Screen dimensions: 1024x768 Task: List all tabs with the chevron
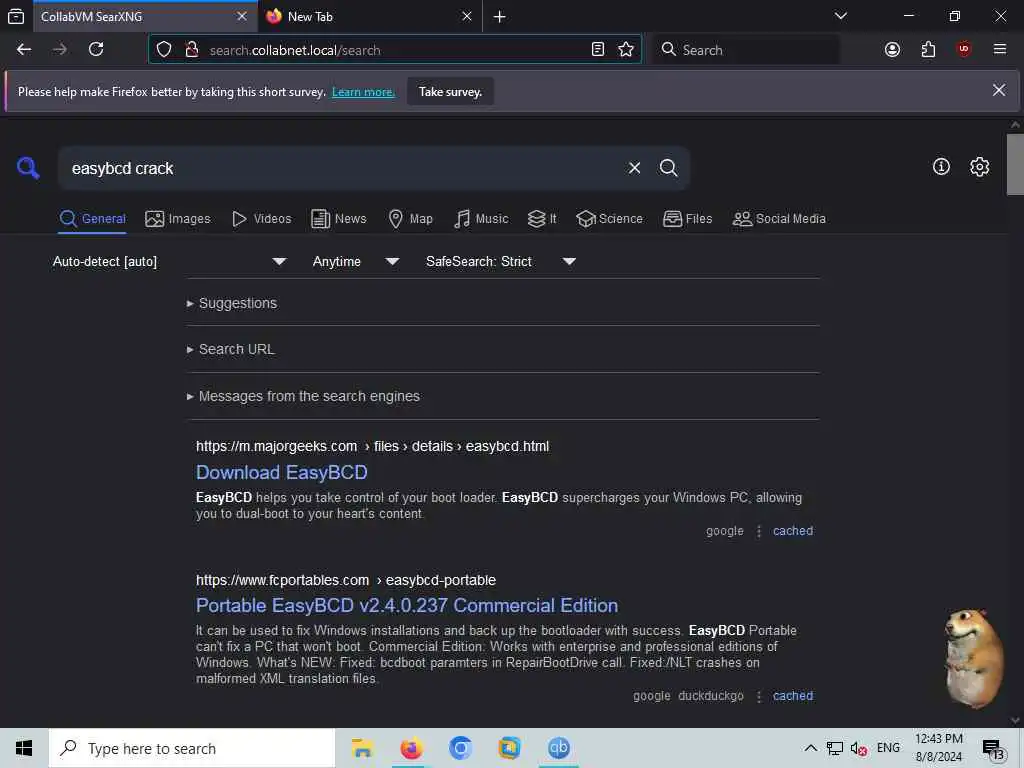coord(840,16)
